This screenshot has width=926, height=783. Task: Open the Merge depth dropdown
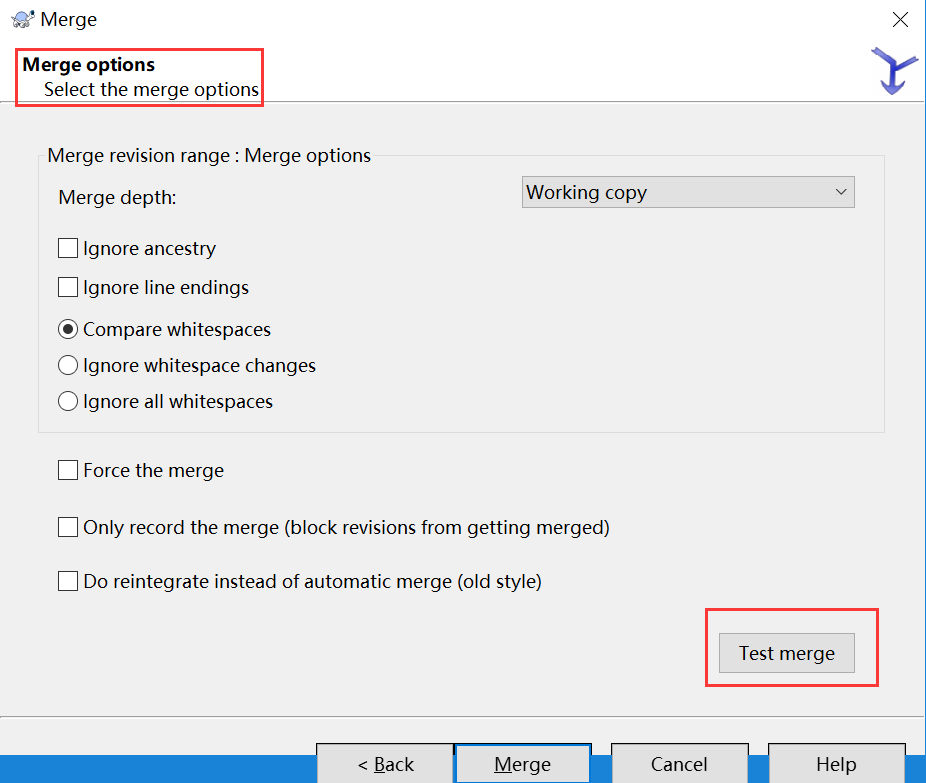tap(688, 193)
